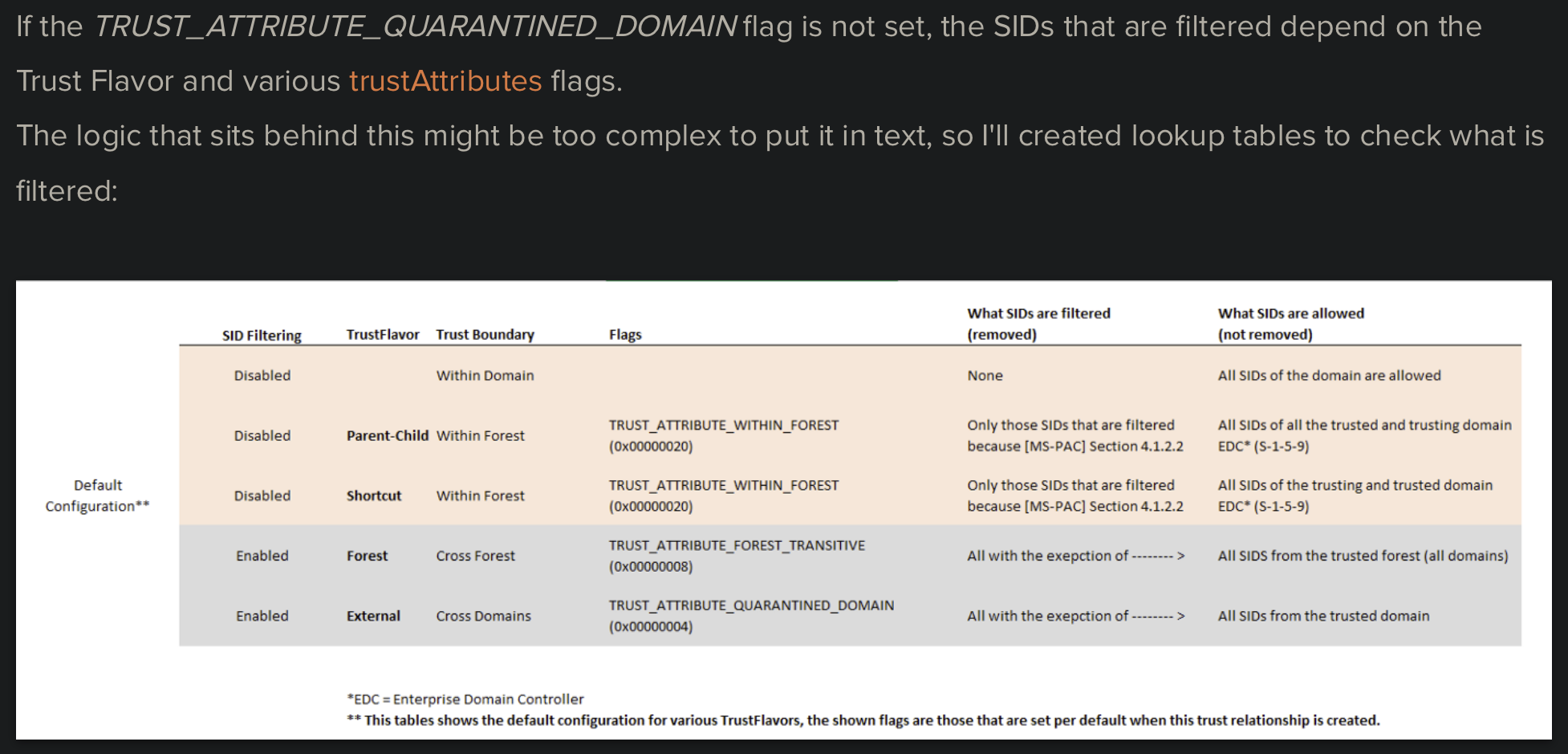Click the EDC = Enterprise Domain Controller footnote
Image resolution: width=1568 pixels, height=754 pixels.
click(x=465, y=699)
